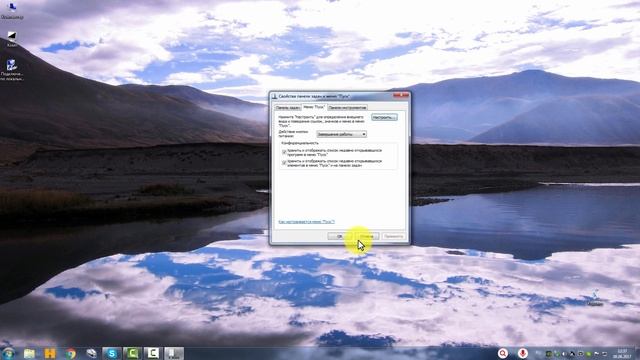Open the power button action dropdown
The height and width of the screenshot is (360, 640).
(342, 134)
